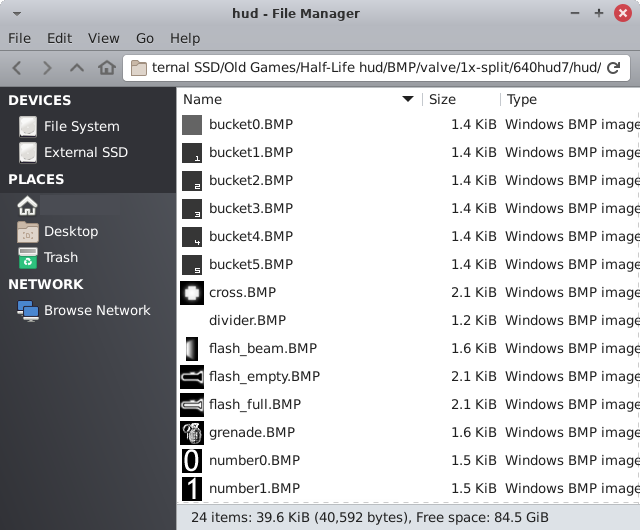Click the forward navigation arrow

click(x=46, y=68)
